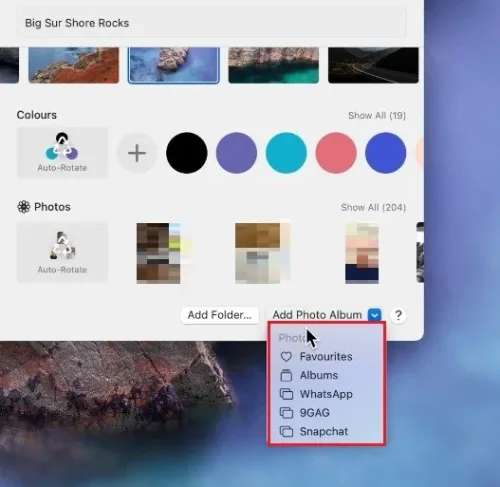Click the Snapchat album icon
The width and height of the screenshot is (500, 487).
click(x=286, y=431)
